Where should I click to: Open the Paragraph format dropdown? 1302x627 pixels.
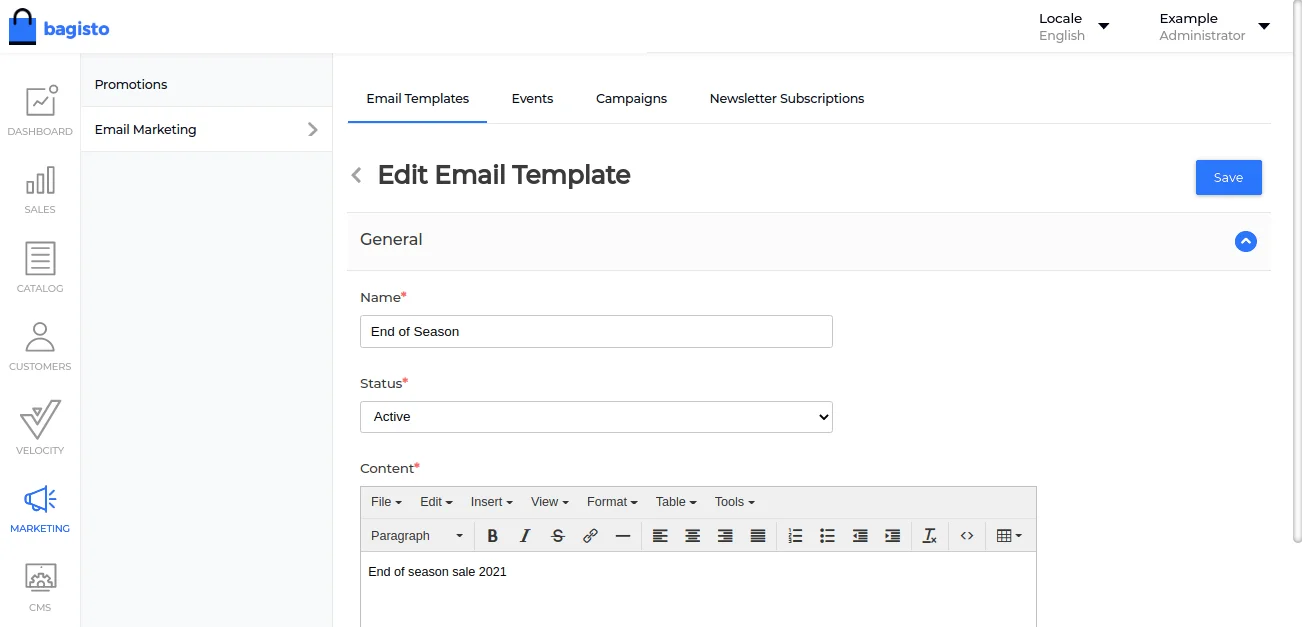(x=416, y=536)
